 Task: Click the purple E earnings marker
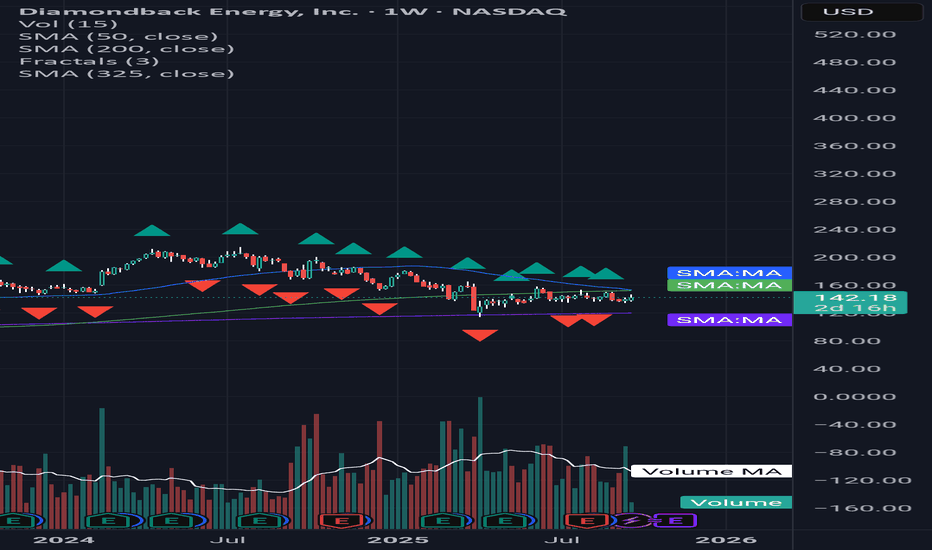click(x=675, y=520)
